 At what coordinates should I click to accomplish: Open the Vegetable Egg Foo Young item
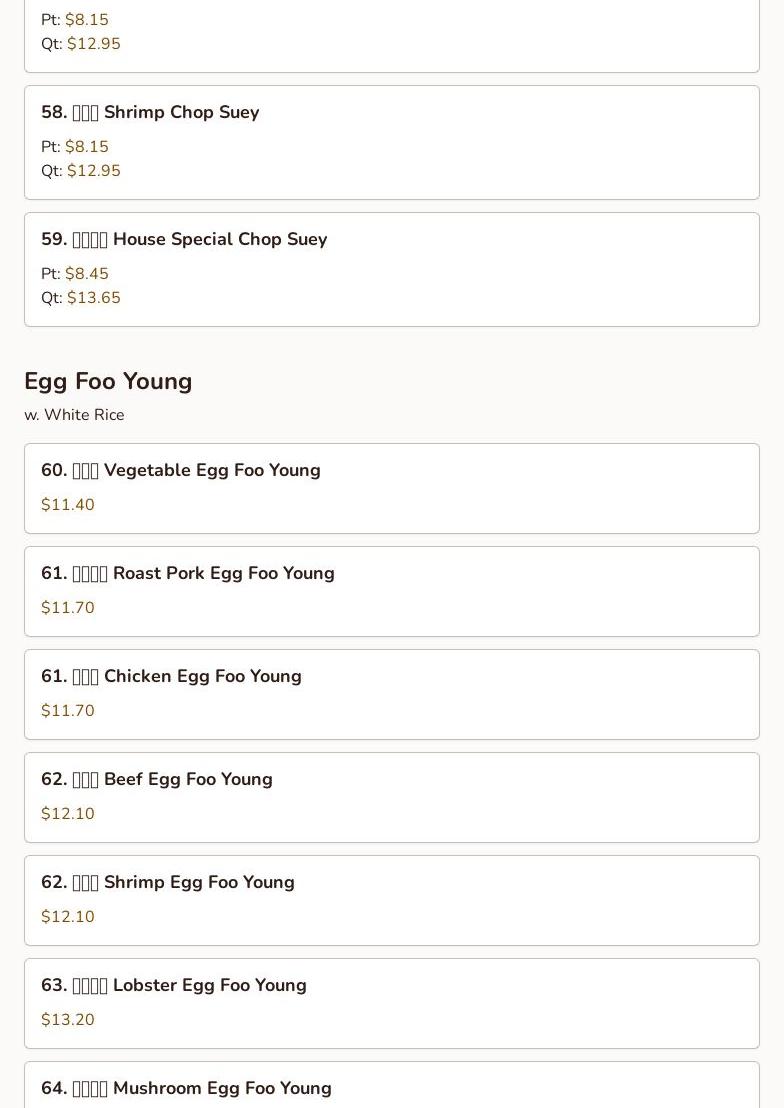[181, 470]
